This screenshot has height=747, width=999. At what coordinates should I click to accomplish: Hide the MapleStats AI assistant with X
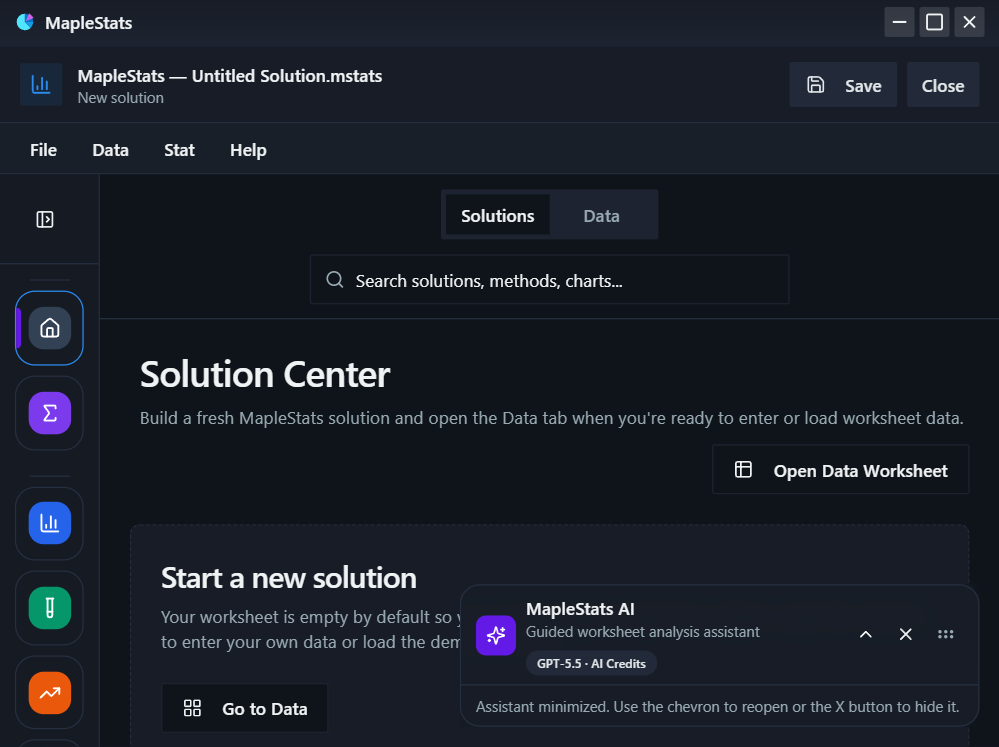(905, 634)
